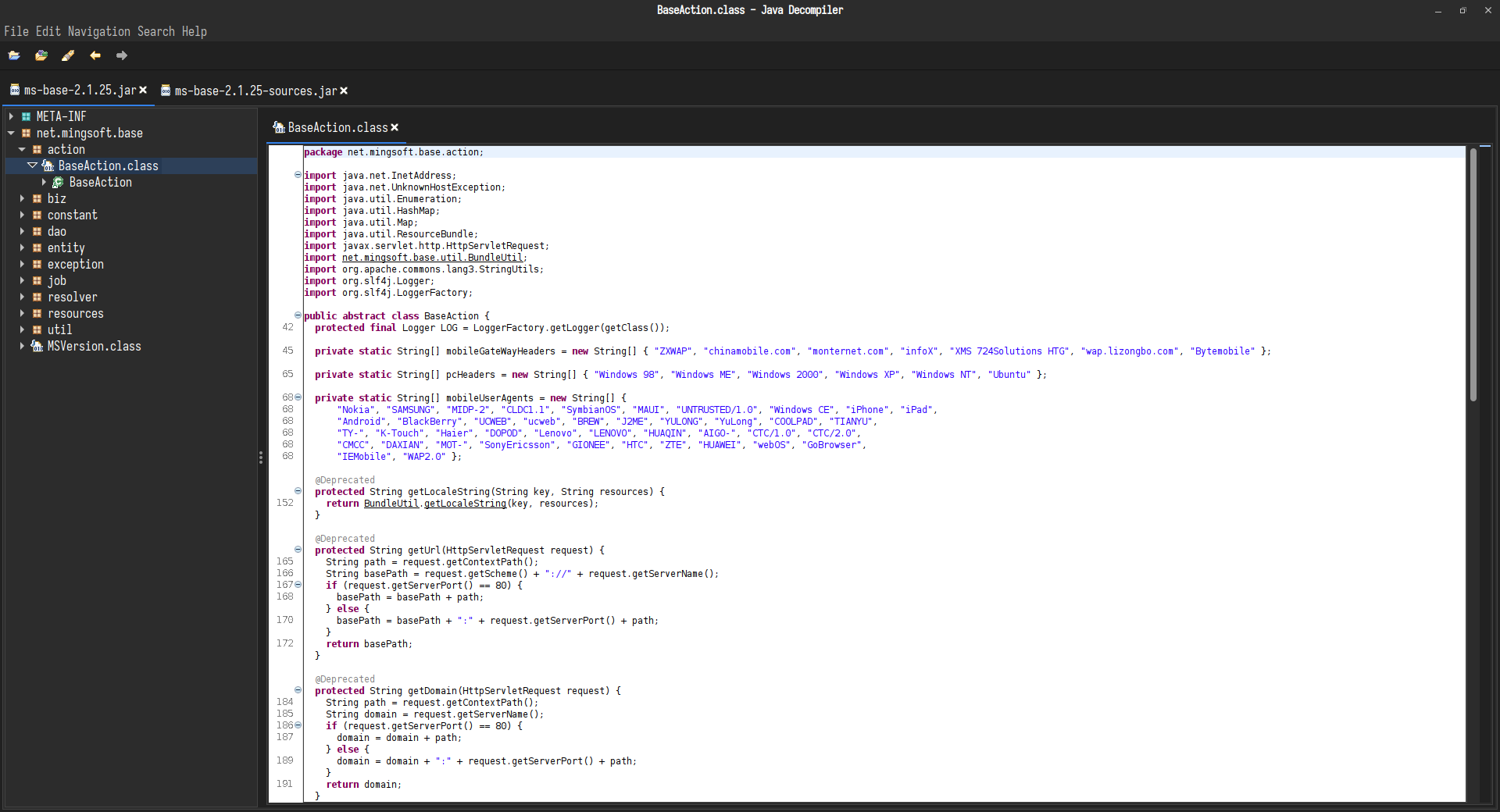Viewport: 1500px width, 812px height.
Task: Click the net.mingsoft.base package icon
Action: click(x=26, y=133)
